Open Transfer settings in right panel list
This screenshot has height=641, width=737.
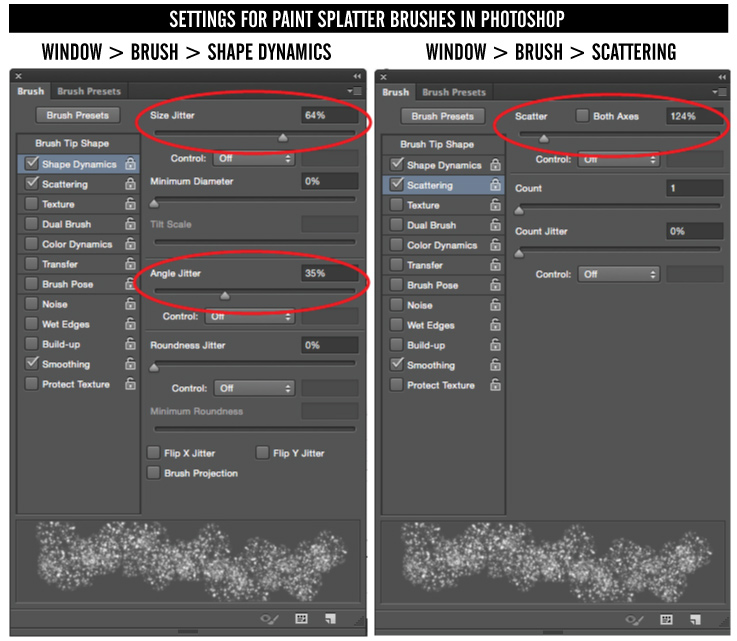[x=425, y=265]
